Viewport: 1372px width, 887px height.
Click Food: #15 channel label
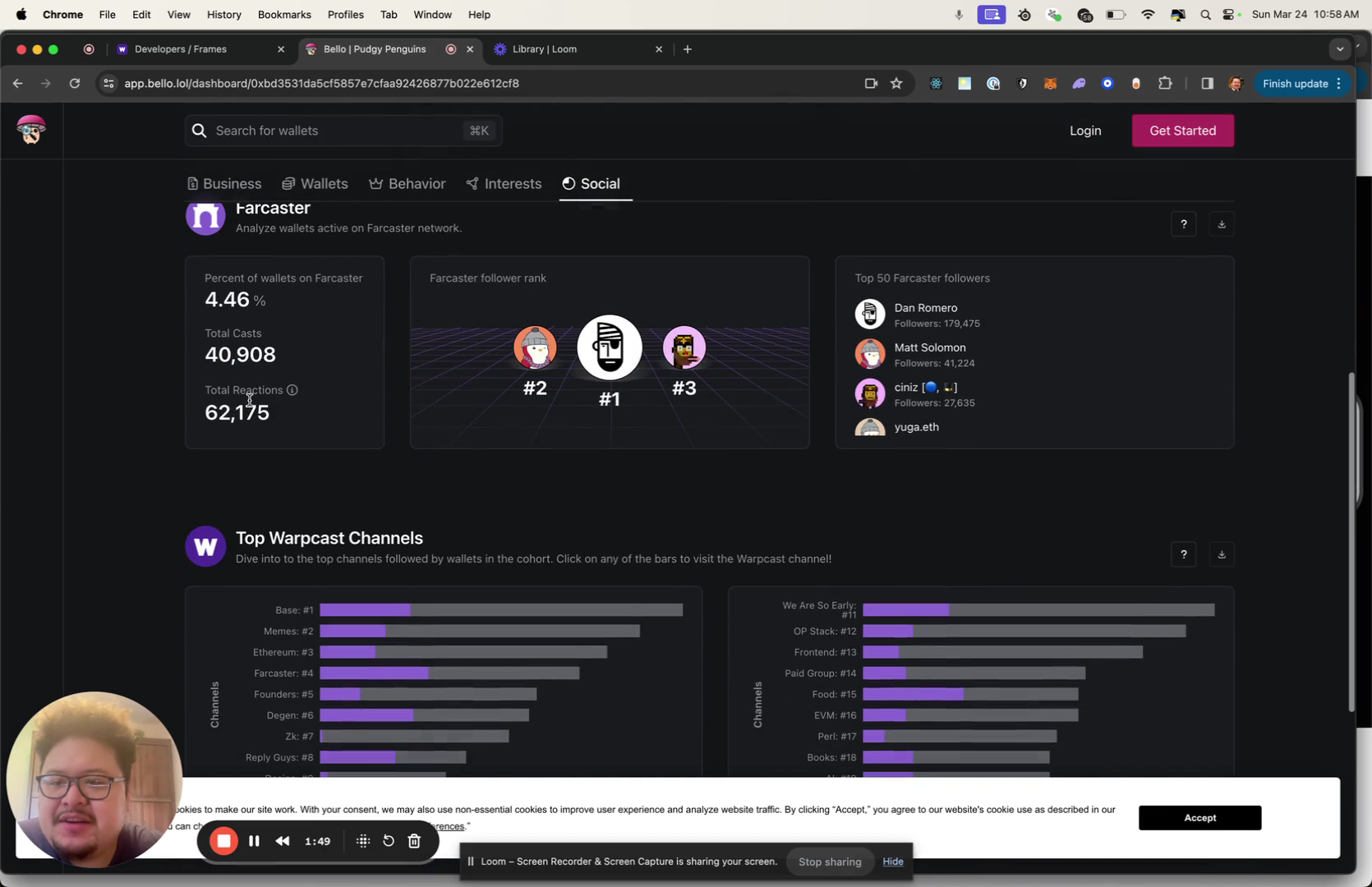coord(834,695)
